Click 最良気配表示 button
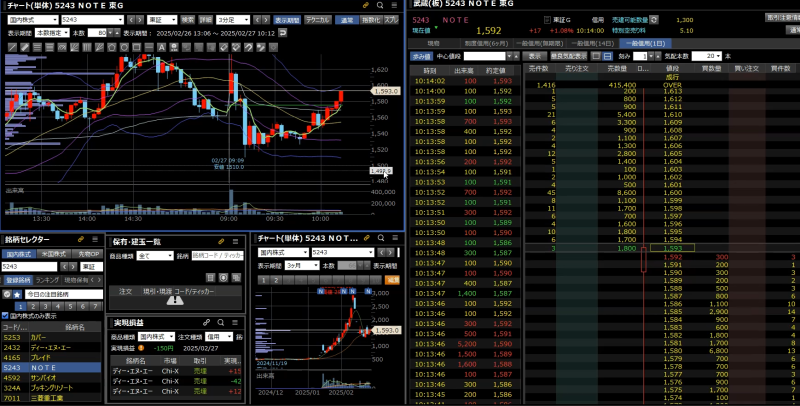 coord(569,56)
